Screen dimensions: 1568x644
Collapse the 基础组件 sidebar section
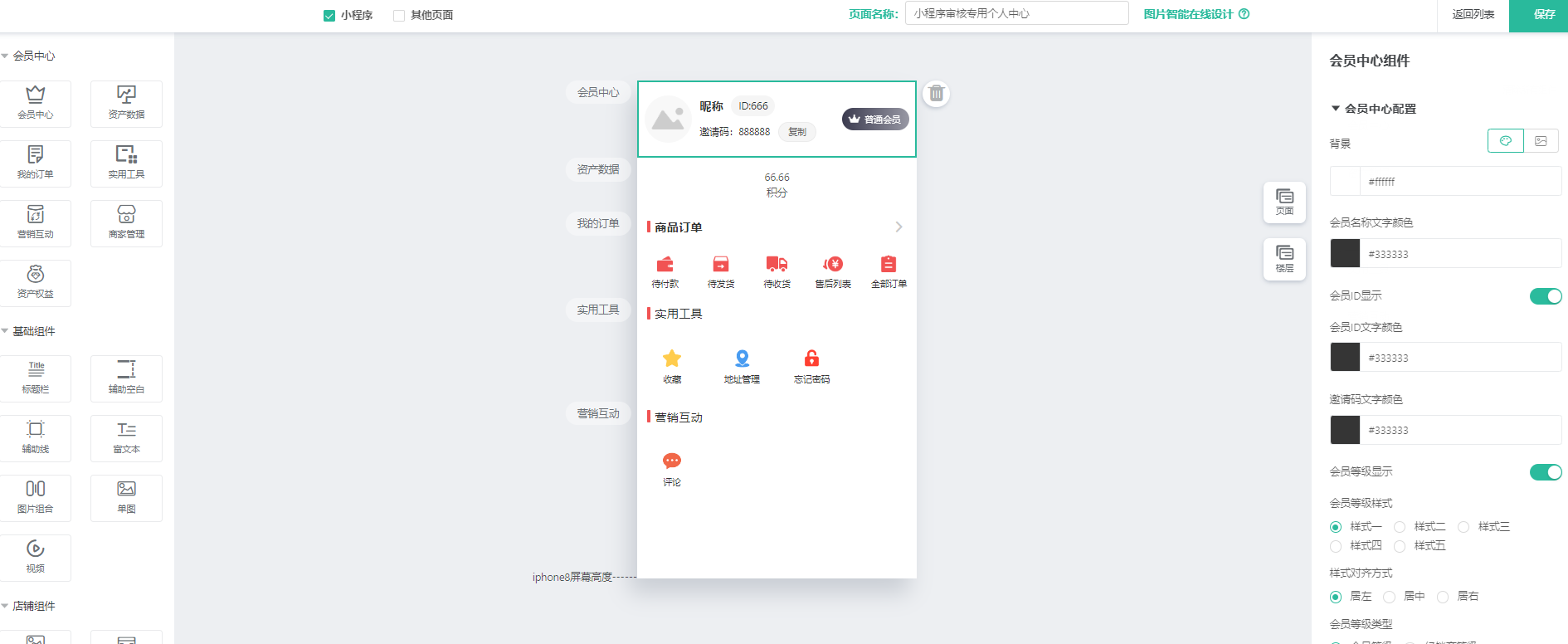pos(6,331)
